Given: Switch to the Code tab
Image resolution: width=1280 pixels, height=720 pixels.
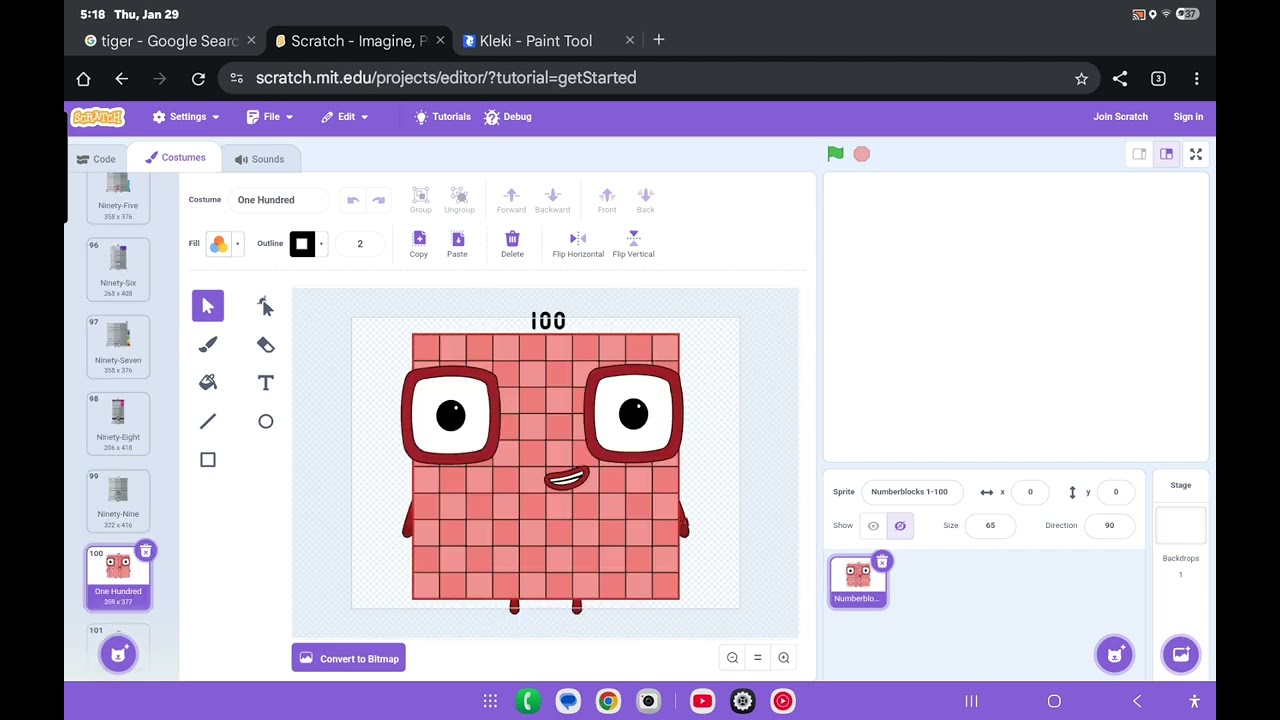Looking at the screenshot, I should point(97,159).
